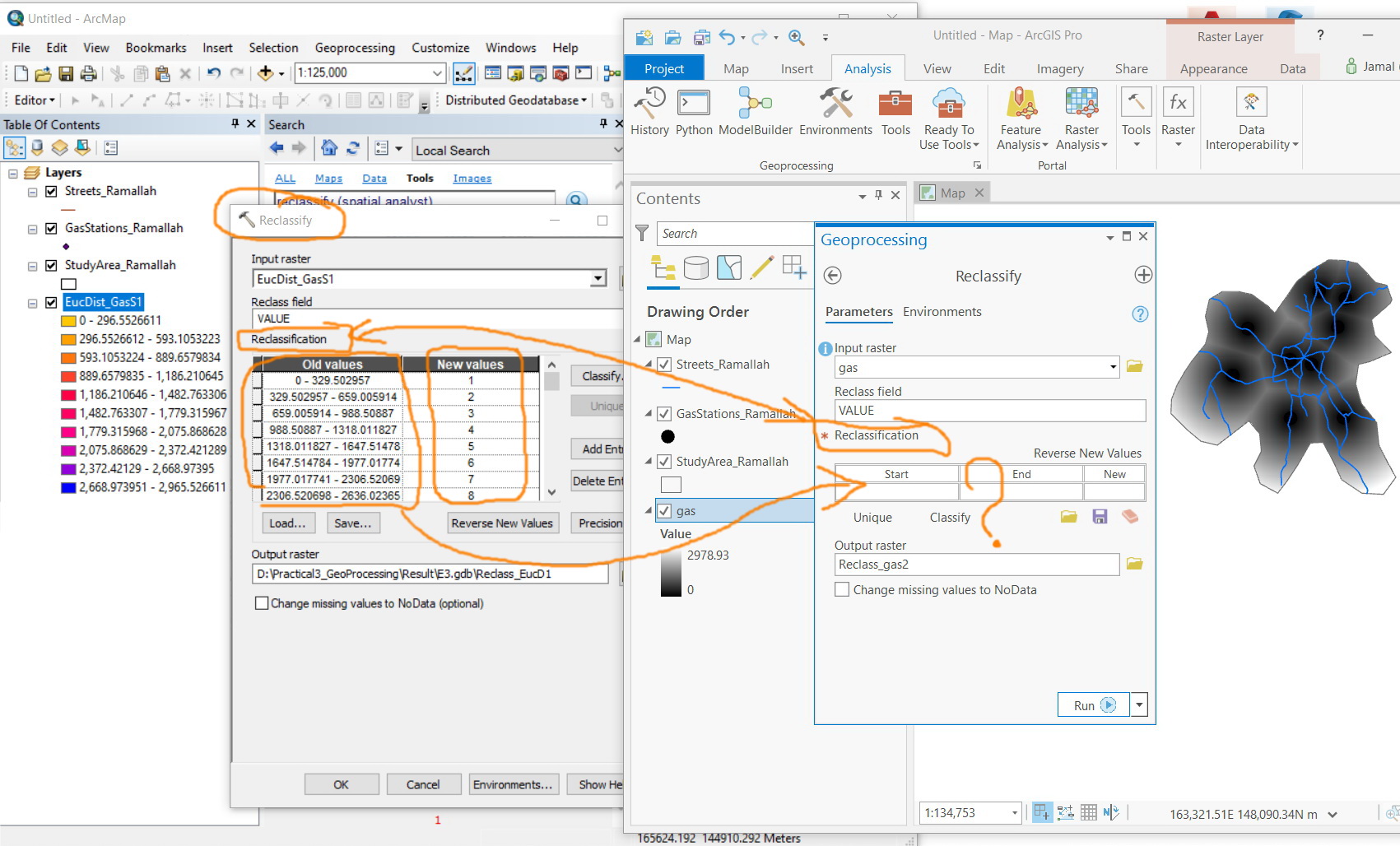The height and width of the screenshot is (846, 1400).
Task: Toggle GasStations_Ramallah in ArcGIS Pro Contents
Action: (664, 413)
